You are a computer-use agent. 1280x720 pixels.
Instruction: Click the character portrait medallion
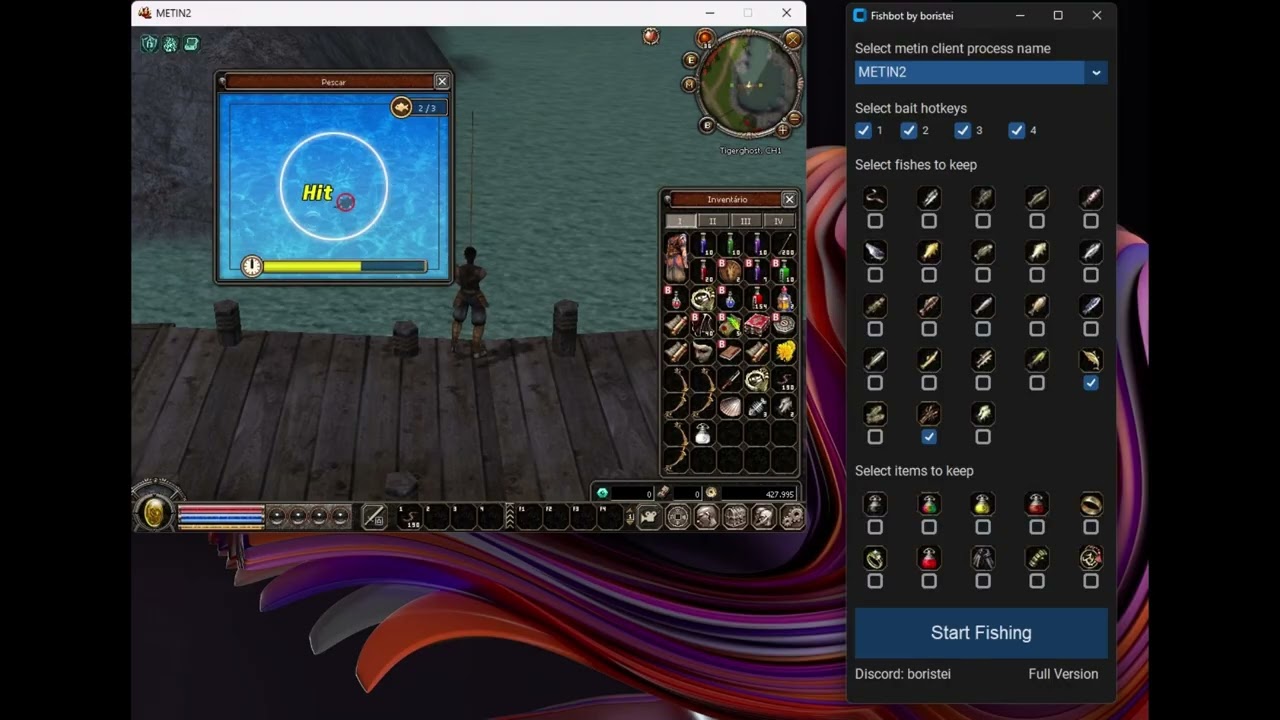pyautogui.click(x=155, y=513)
